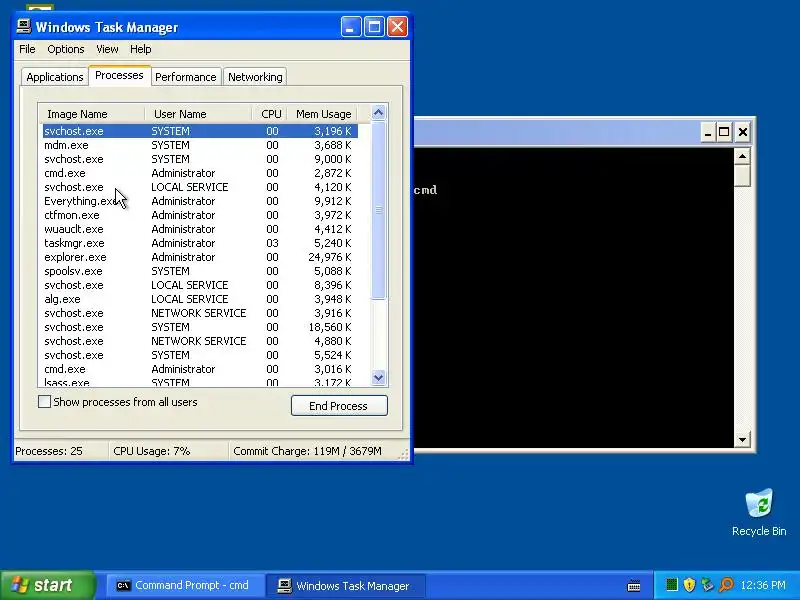Image resolution: width=800 pixels, height=600 pixels.
Task: Select the svchost.exe row using 18,560 K
Action: tap(200, 327)
